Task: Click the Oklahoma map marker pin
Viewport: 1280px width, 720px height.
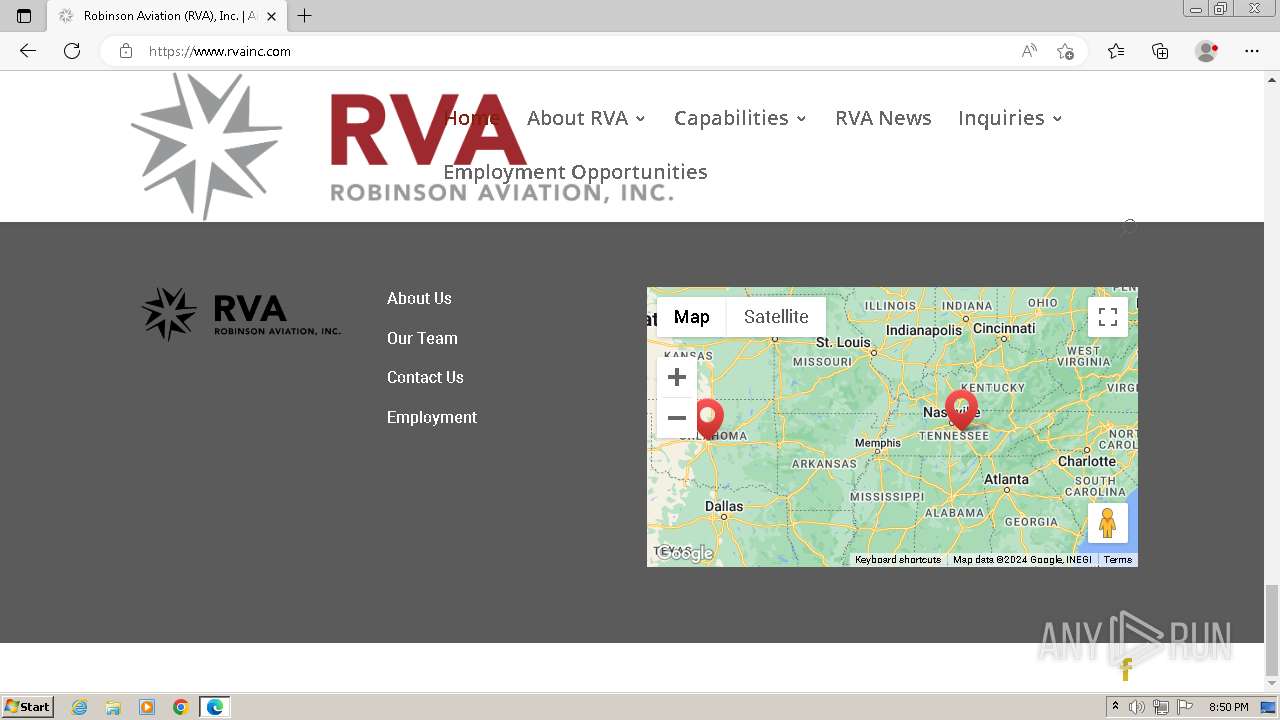Action: tap(709, 417)
